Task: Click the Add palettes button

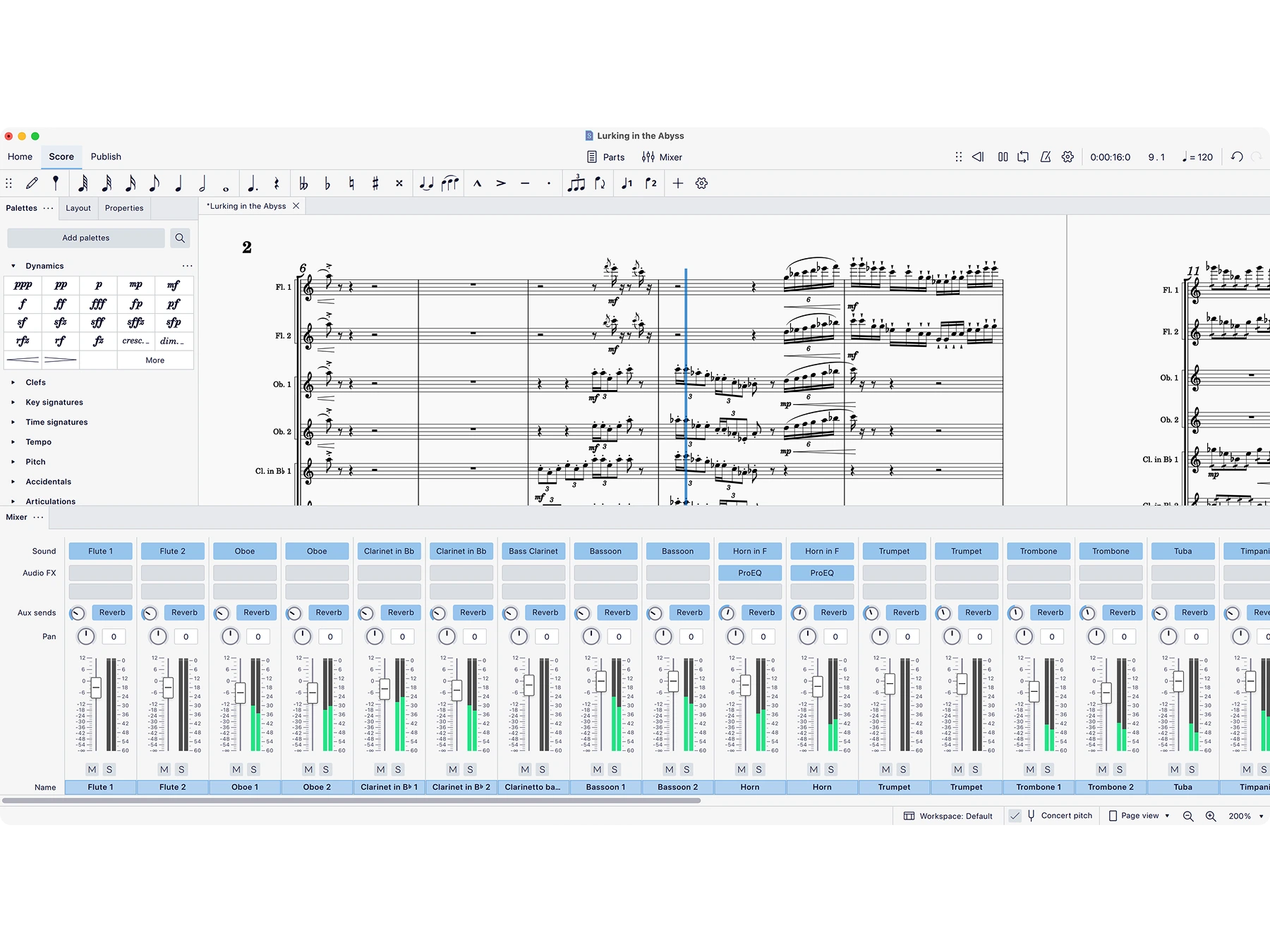Action: click(x=86, y=238)
